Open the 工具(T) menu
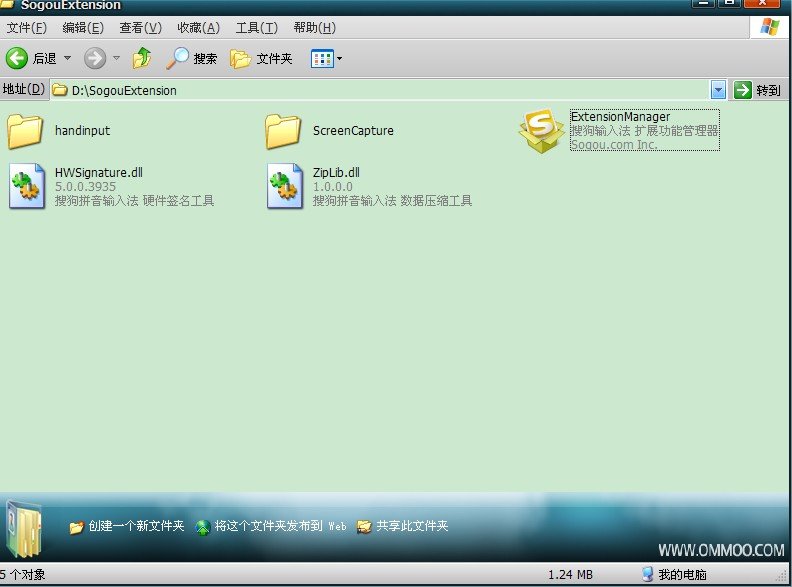The height and width of the screenshot is (587, 792). 256,28
